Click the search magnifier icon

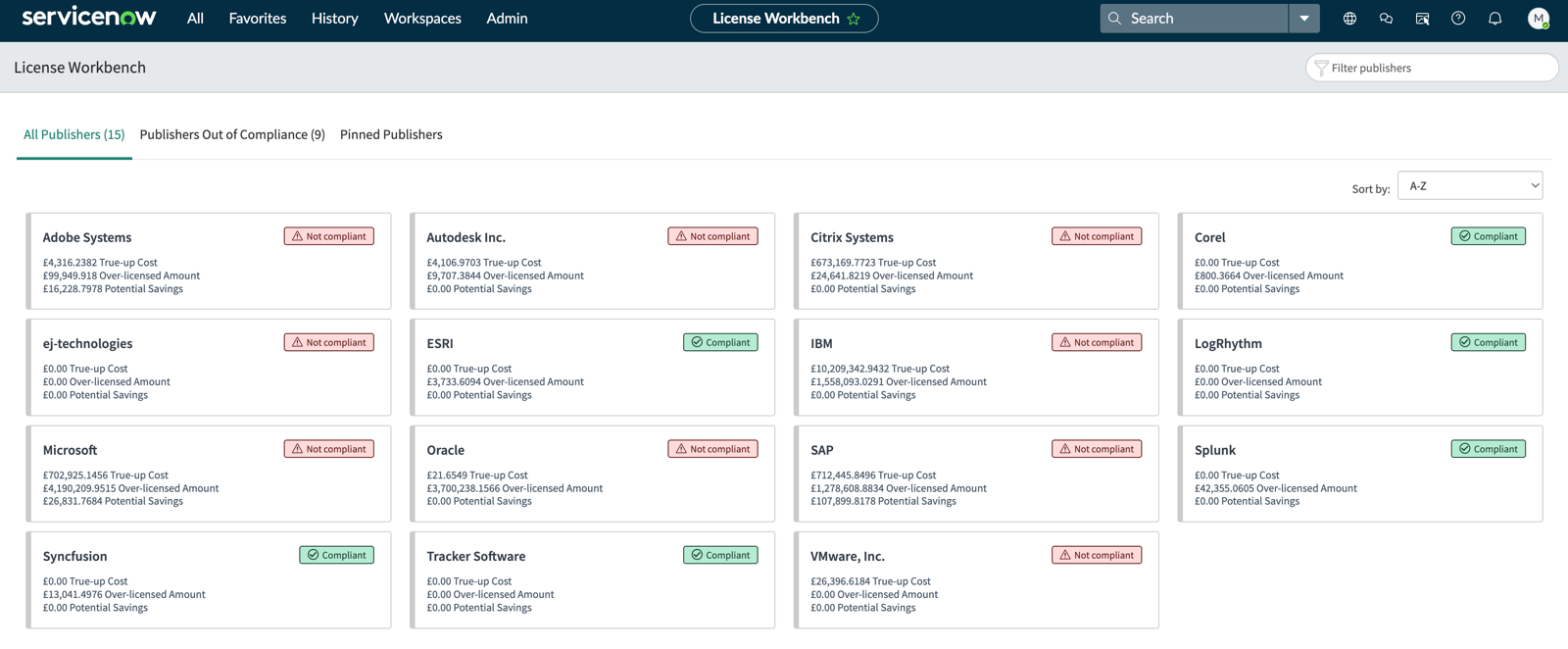[x=1114, y=19]
